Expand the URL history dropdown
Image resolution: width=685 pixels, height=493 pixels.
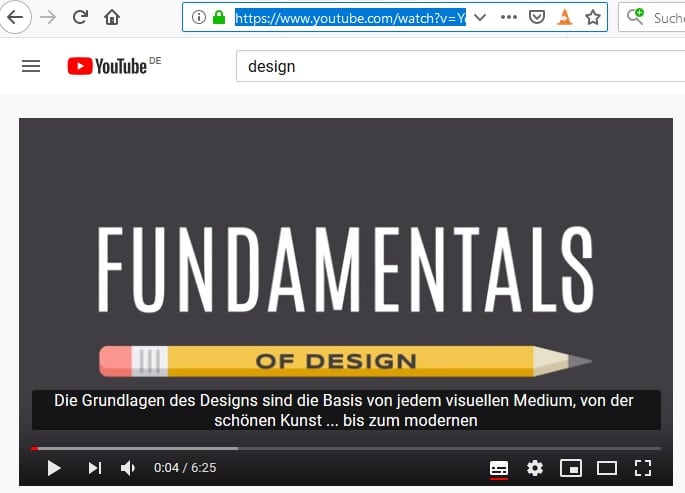click(480, 17)
